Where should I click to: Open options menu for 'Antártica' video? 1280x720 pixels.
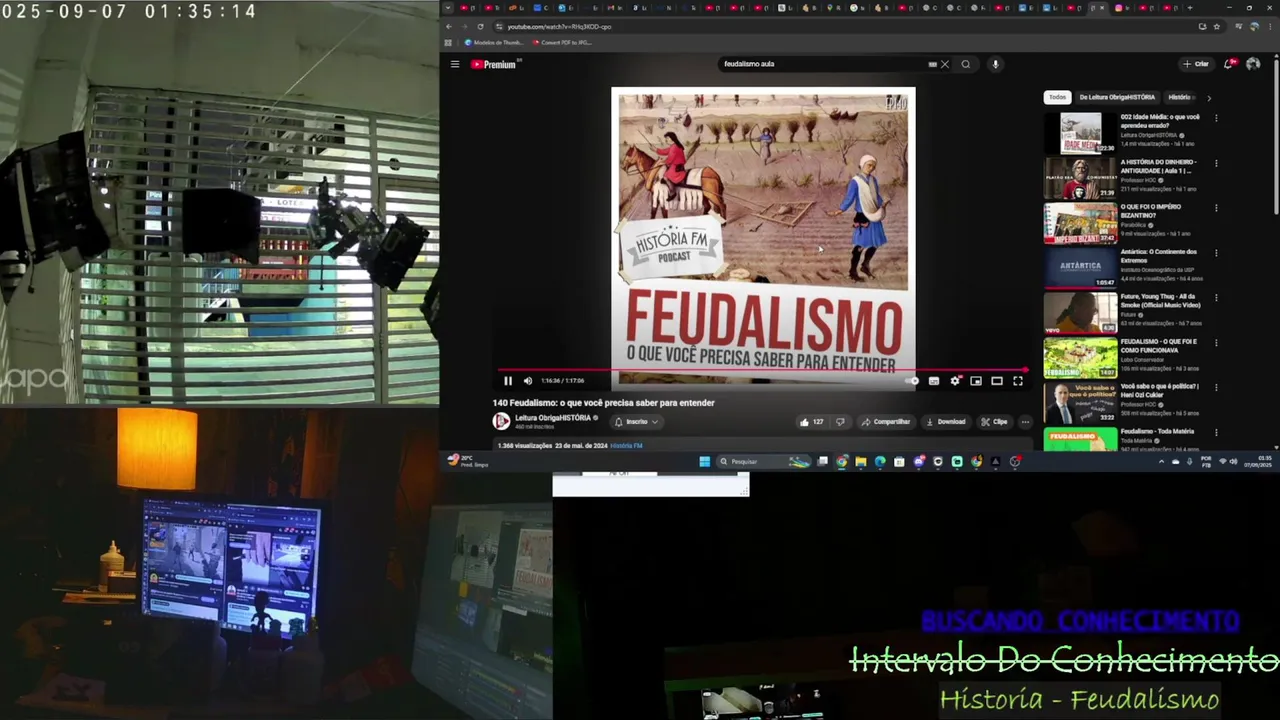1216,253
